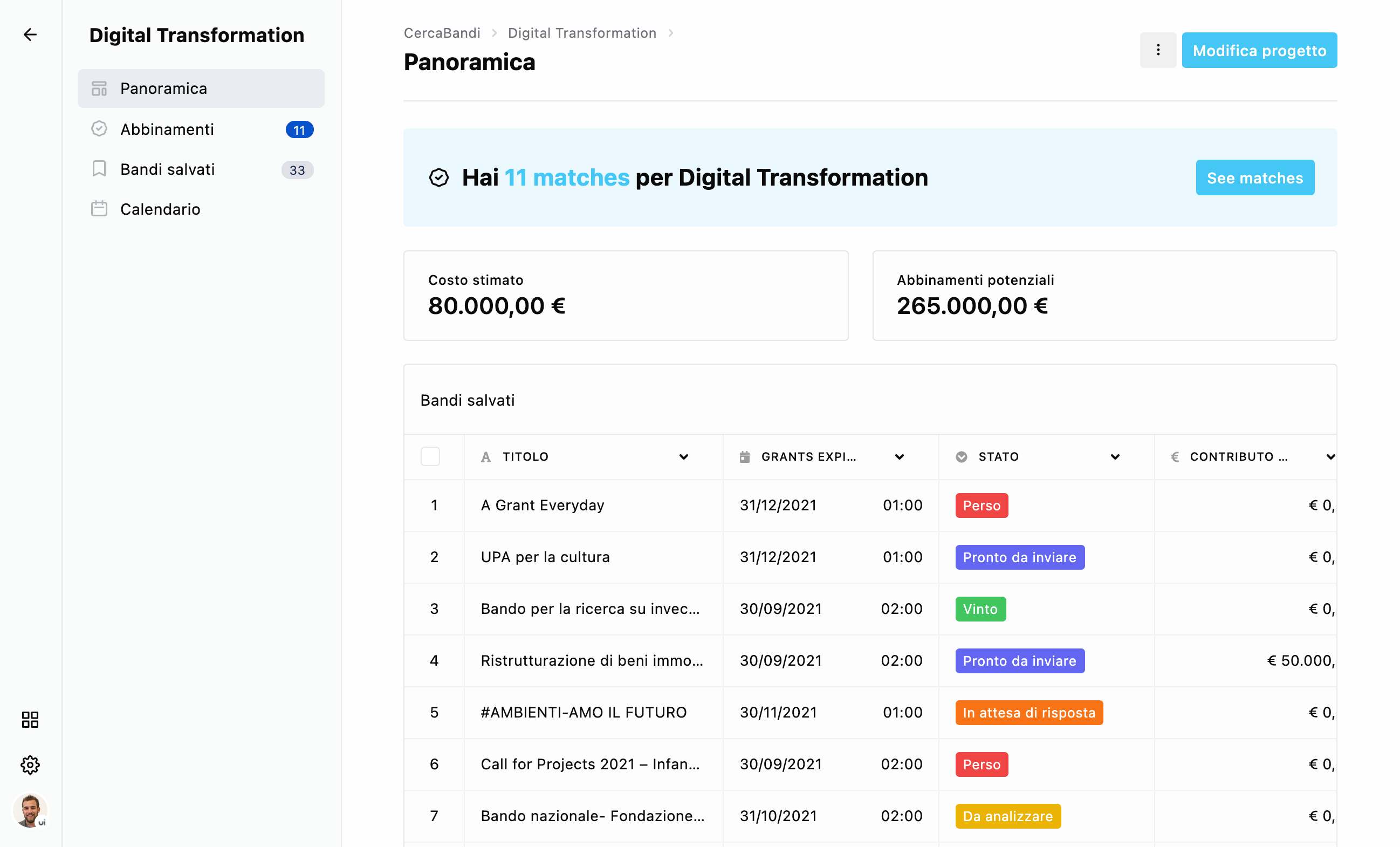
Task: Open the Bandi salvati sidebar item
Action: [201, 169]
